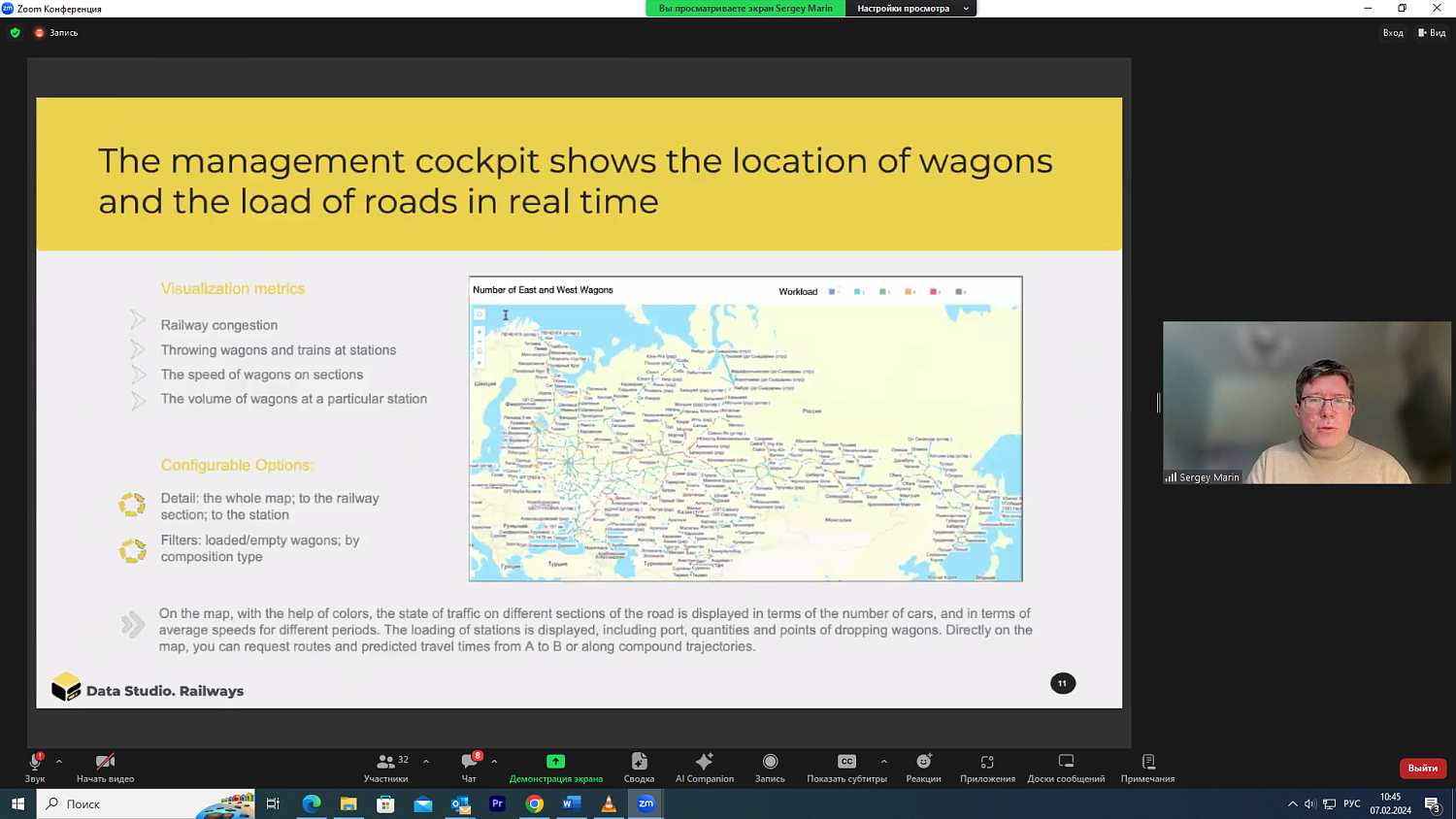
Task: Open the Примечания notes panel
Action: tap(1147, 767)
